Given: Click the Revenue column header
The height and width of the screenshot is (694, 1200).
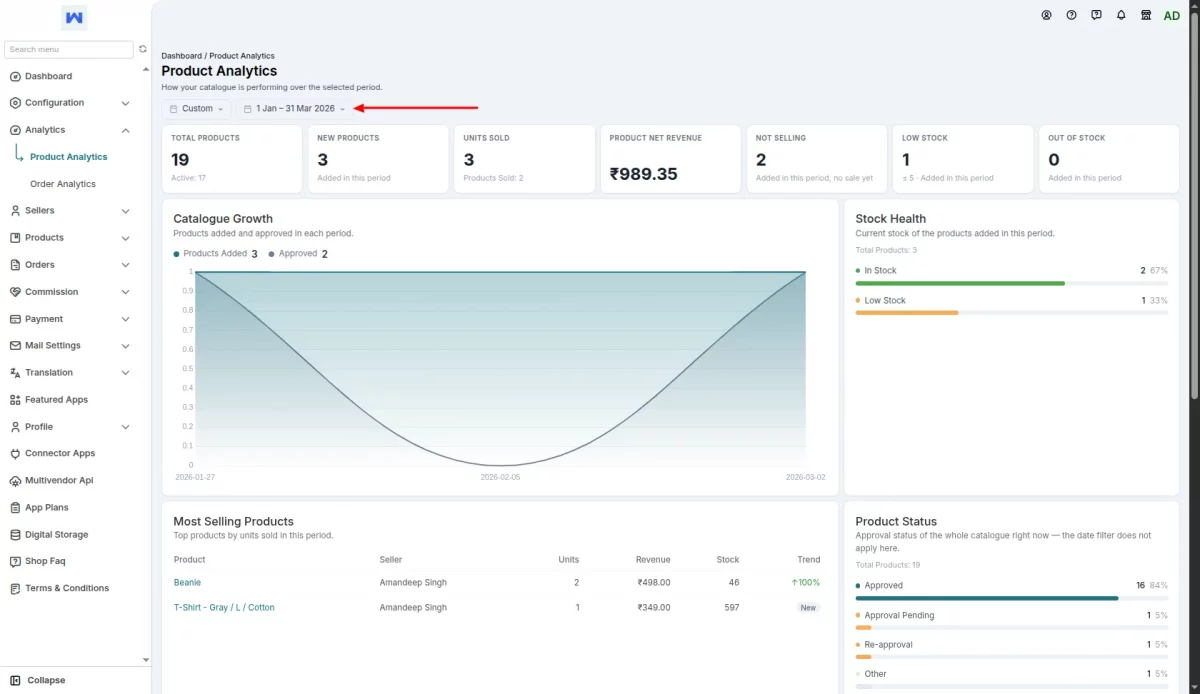Looking at the screenshot, I should point(653,559).
